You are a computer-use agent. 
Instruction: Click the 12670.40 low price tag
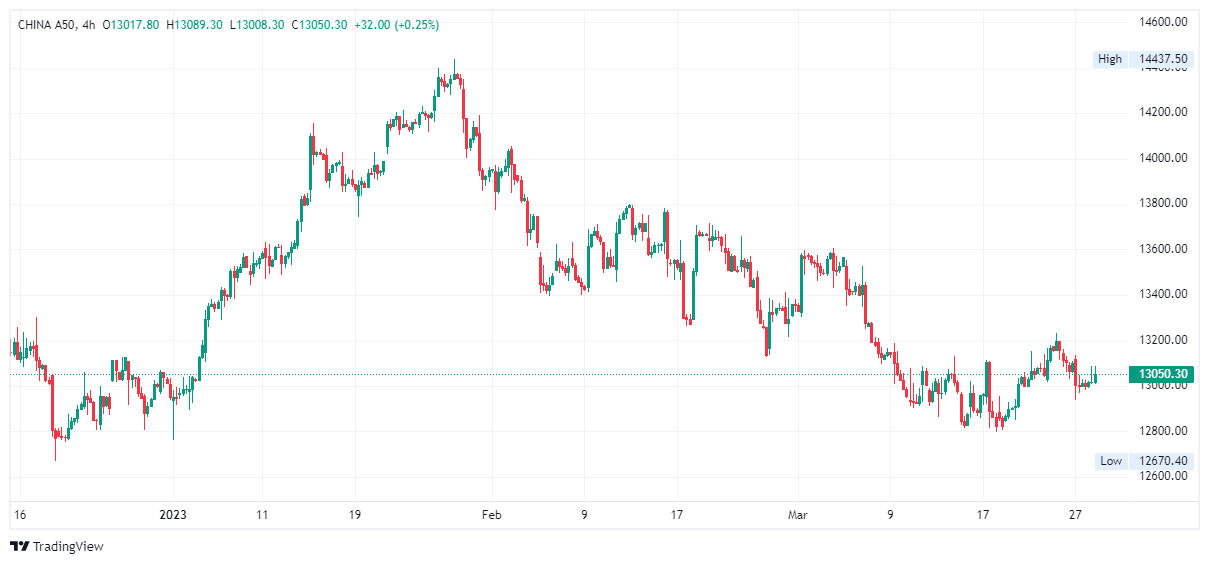[x=1164, y=461]
